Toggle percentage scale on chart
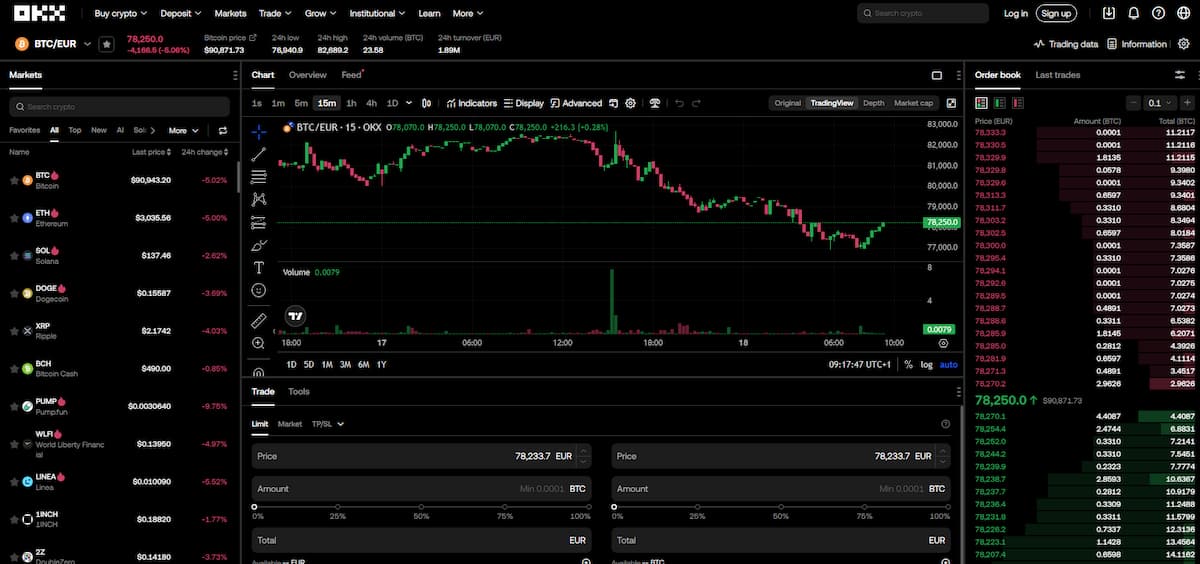 (x=908, y=365)
